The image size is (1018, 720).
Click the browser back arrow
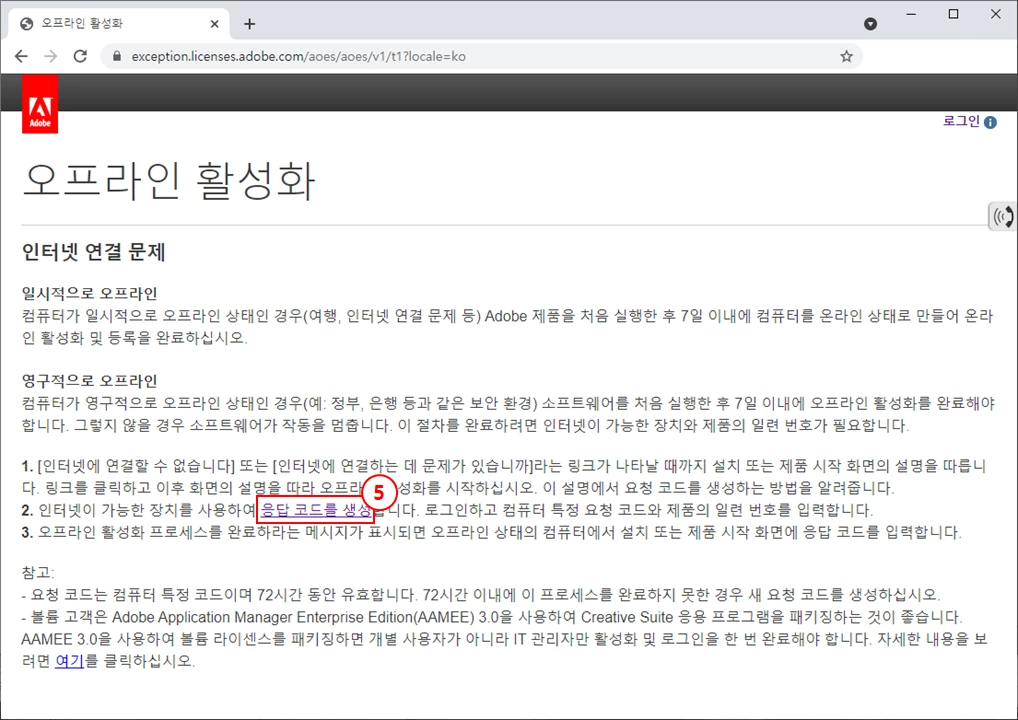21,56
